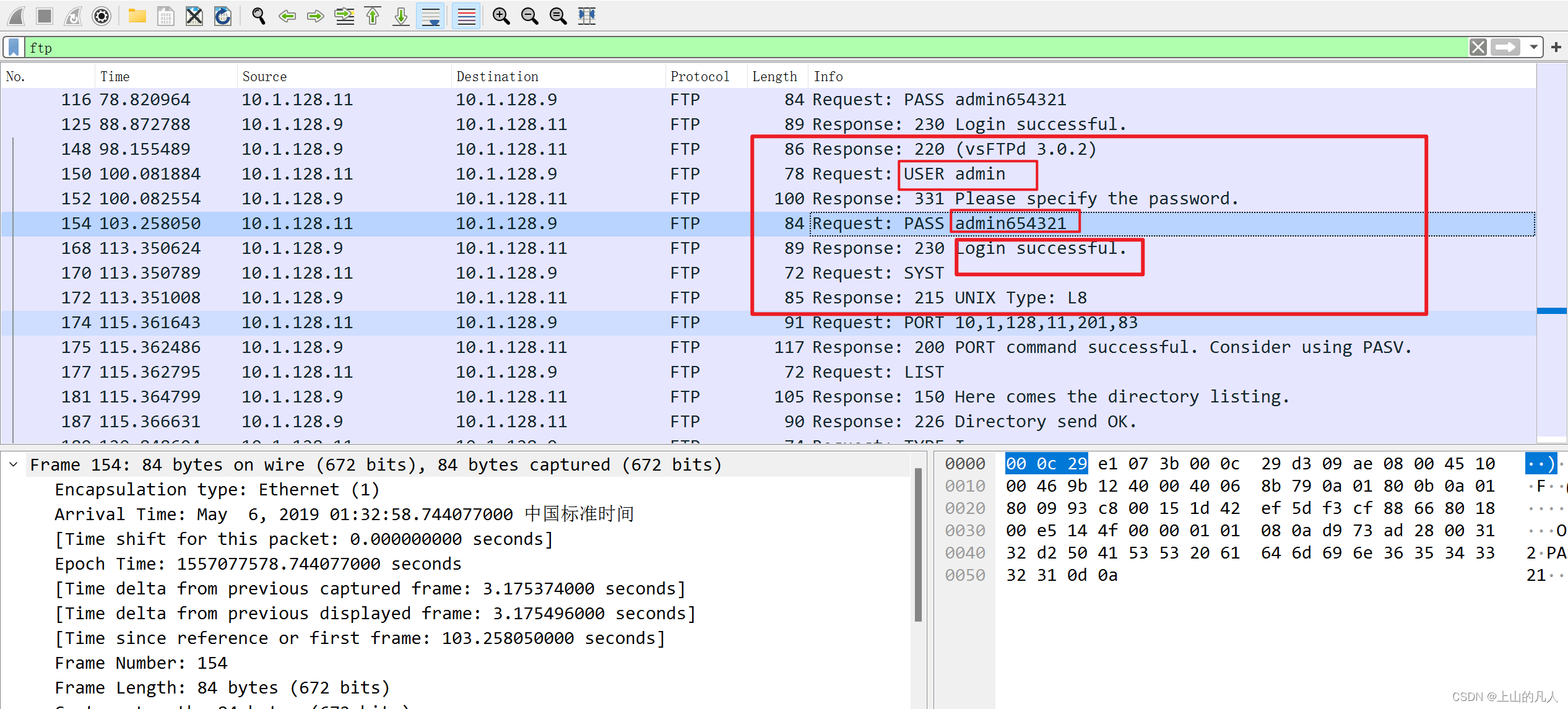Go to specified packet icon
This screenshot has height=709, width=1568.
344,15
